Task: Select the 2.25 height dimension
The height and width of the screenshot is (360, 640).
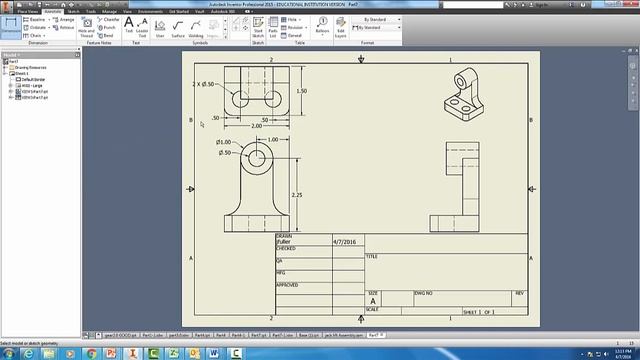Action: (297, 196)
